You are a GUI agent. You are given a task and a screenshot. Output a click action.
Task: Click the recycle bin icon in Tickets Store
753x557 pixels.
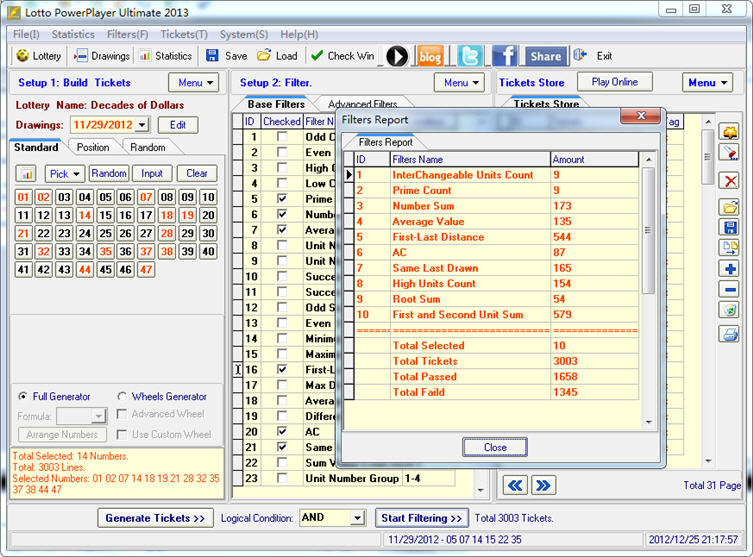730,310
